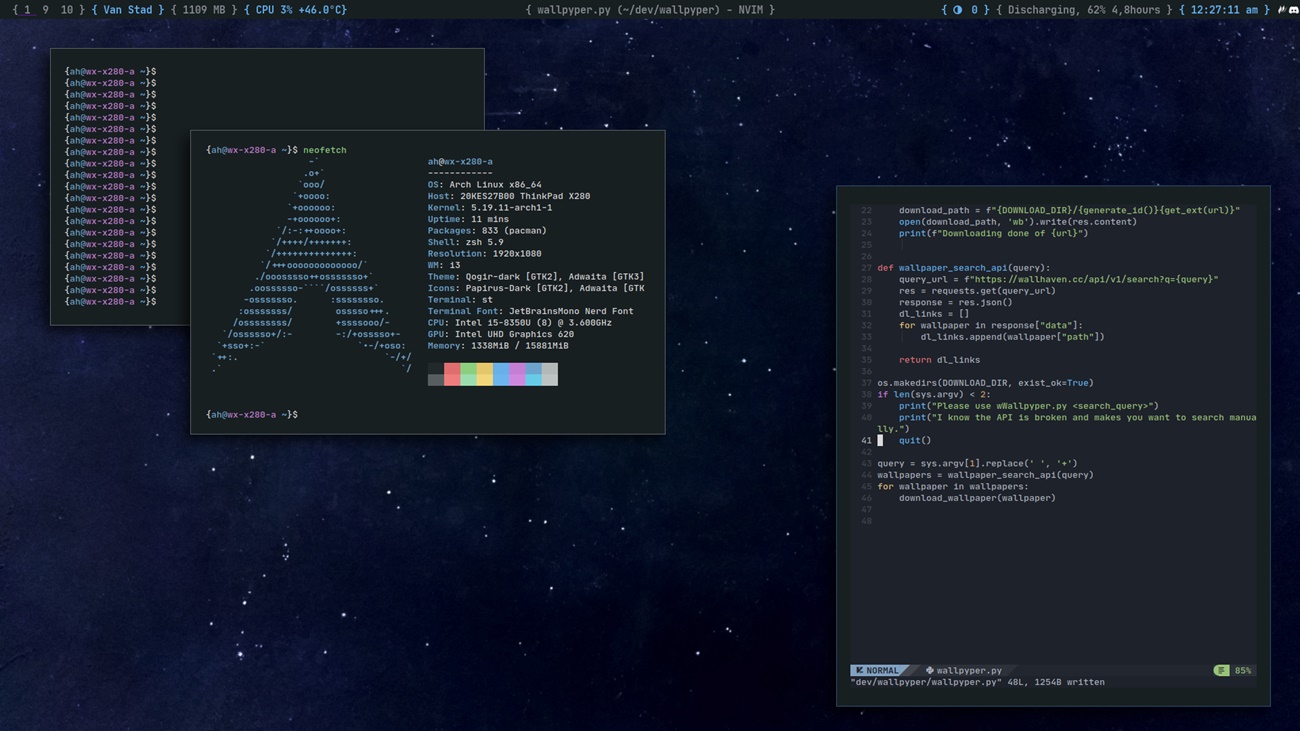Click wallpyper.py filename in Neovim statusline
Screen dimensions: 1300x731
(x=968, y=670)
